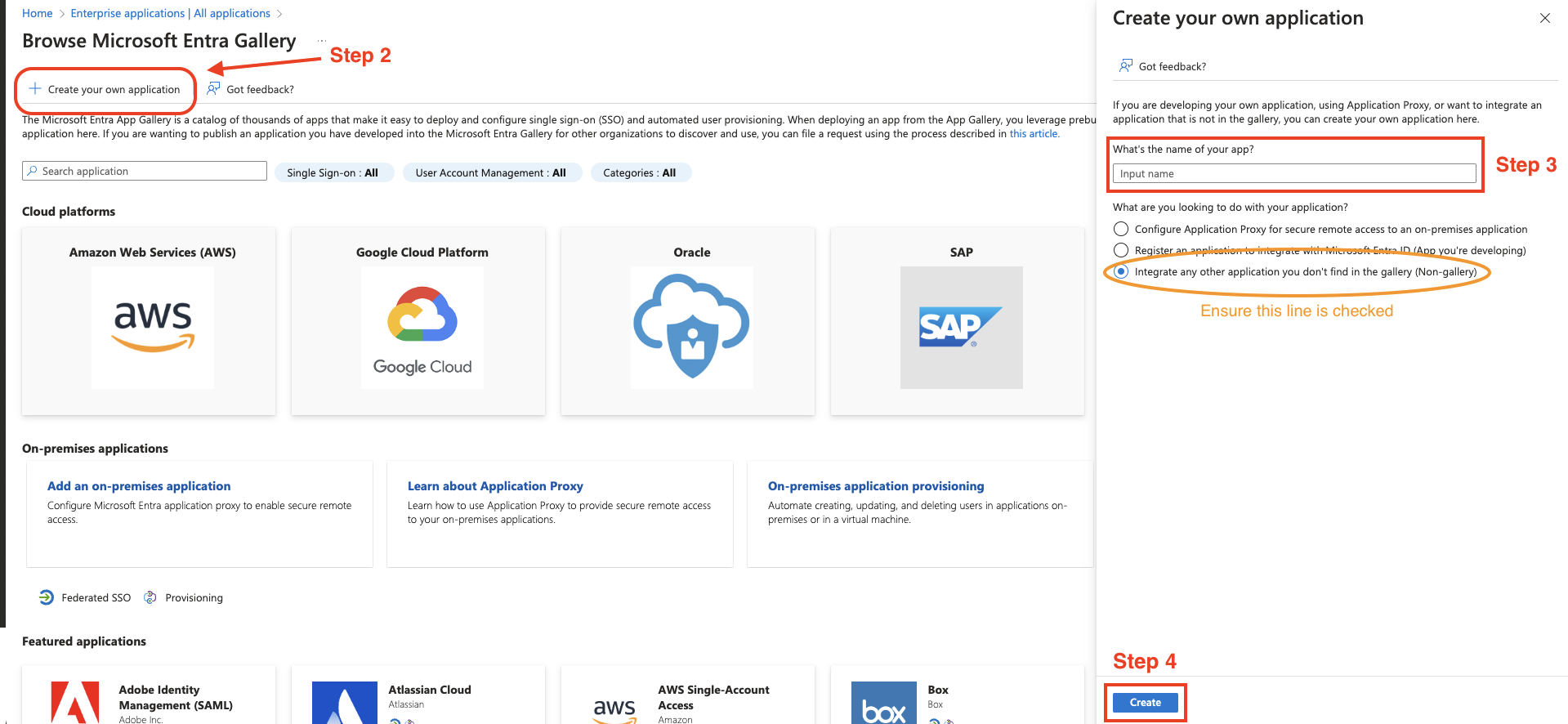
Task: Click the Featured applications section heading
Action: (84, 641)
